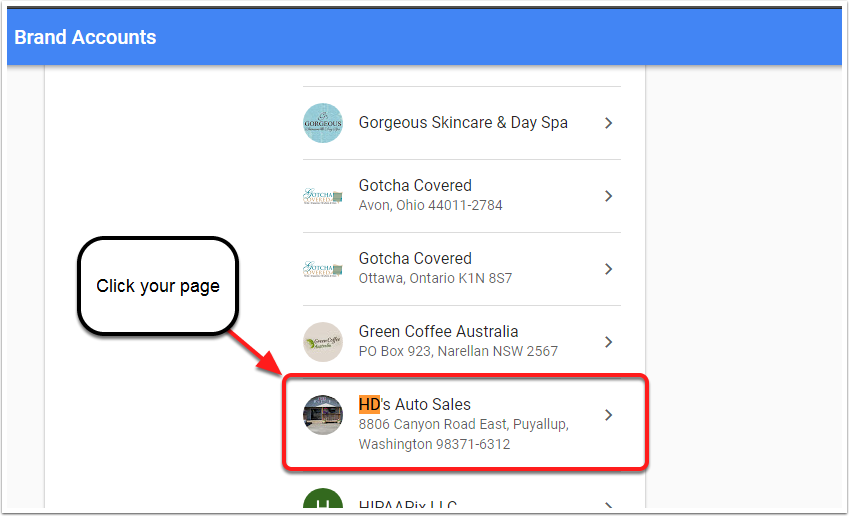The width and height of the screenshot is (849, 516).
Task: Click the Brand Accounts header title
Action: [85, 37]
